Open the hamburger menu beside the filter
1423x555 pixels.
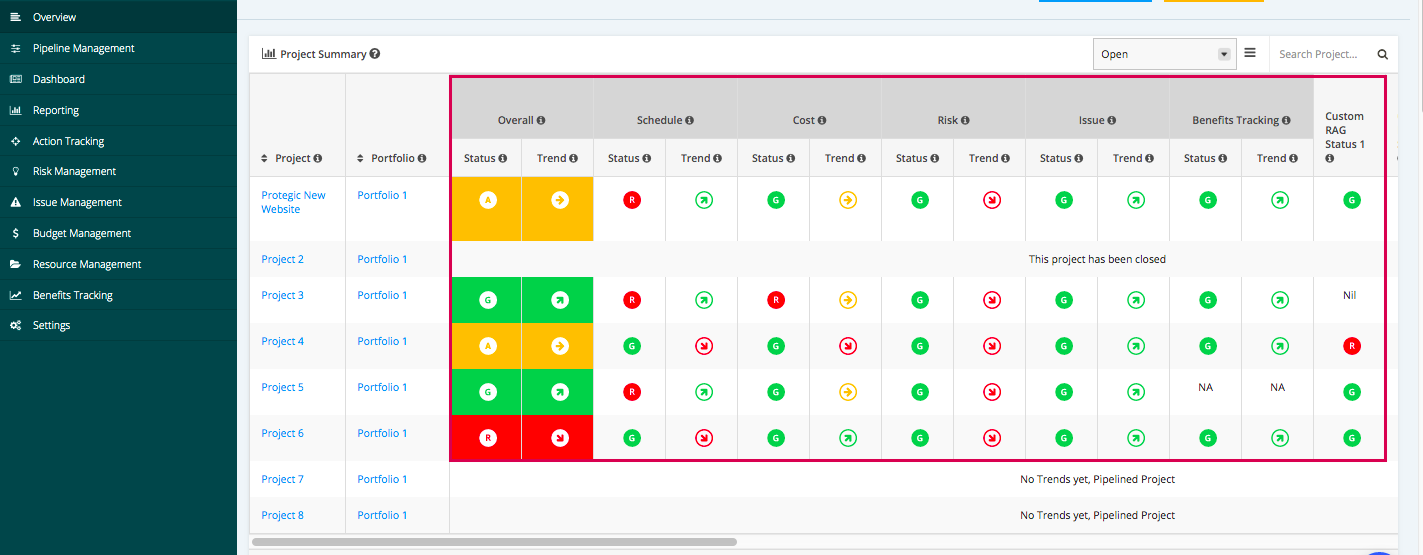coord(1250,53)
